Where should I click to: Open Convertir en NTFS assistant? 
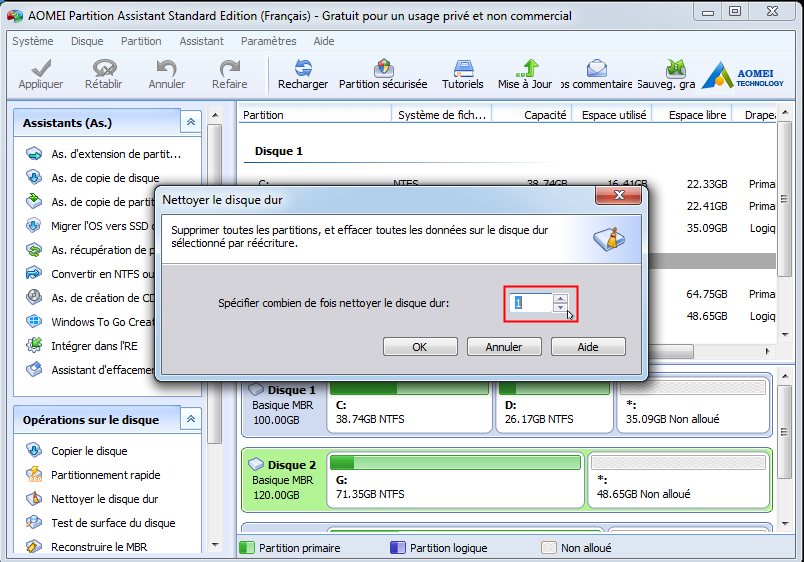pyautogui.click(x=90, y=274)
